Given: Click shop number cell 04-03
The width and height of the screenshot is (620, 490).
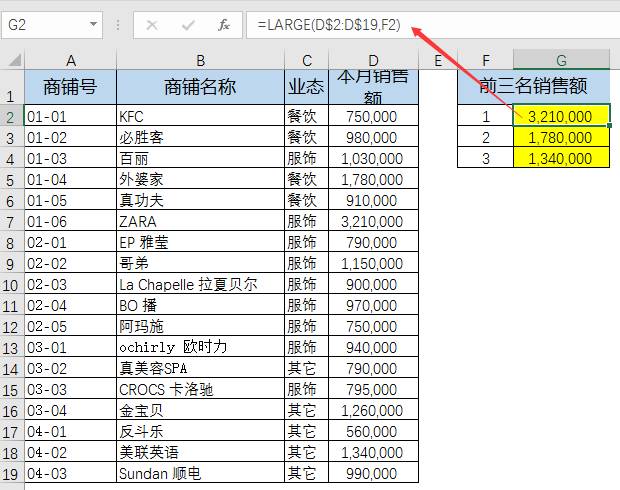Looking at the screenshot, I should point(71,472).
